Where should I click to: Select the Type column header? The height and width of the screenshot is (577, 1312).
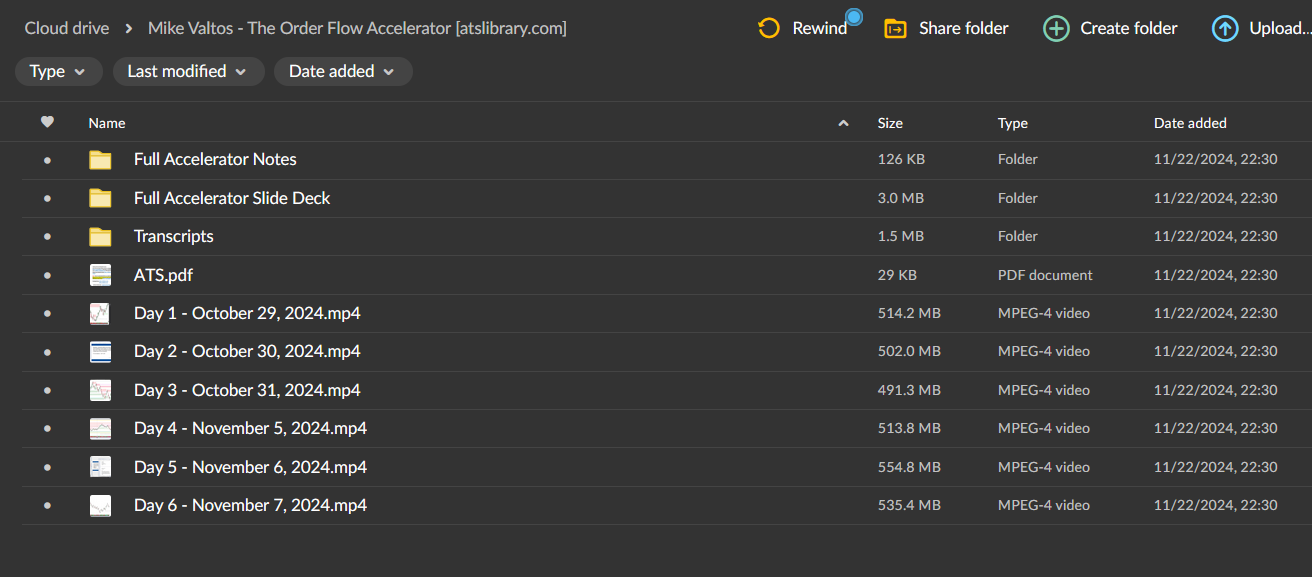pos(1012,122)
